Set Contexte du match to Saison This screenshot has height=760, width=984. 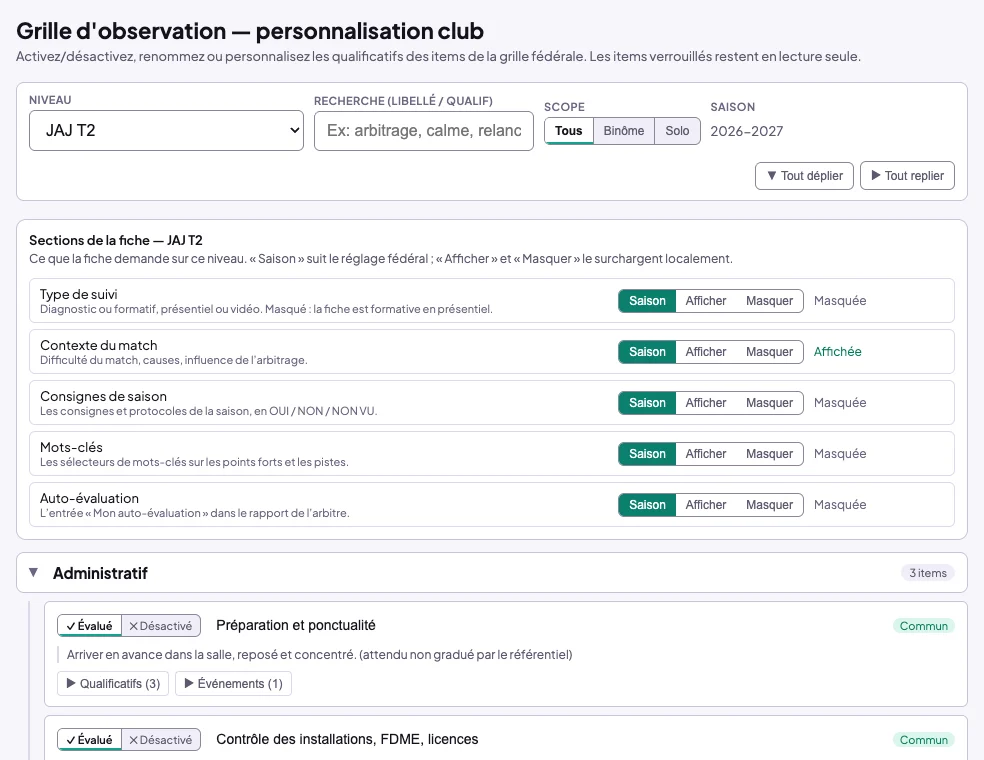pyautogui.click(x=647, y=351)
